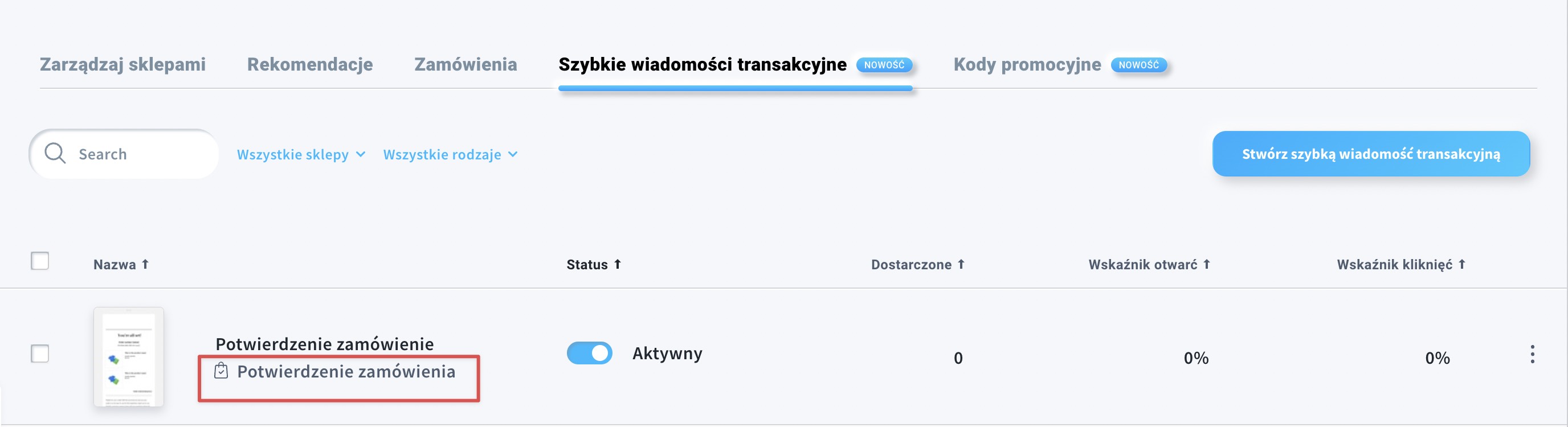The height and width of the screenshot is (427, 1568).
Task: Sort by Dostarczone column arrow
Action: pos(961,264)
